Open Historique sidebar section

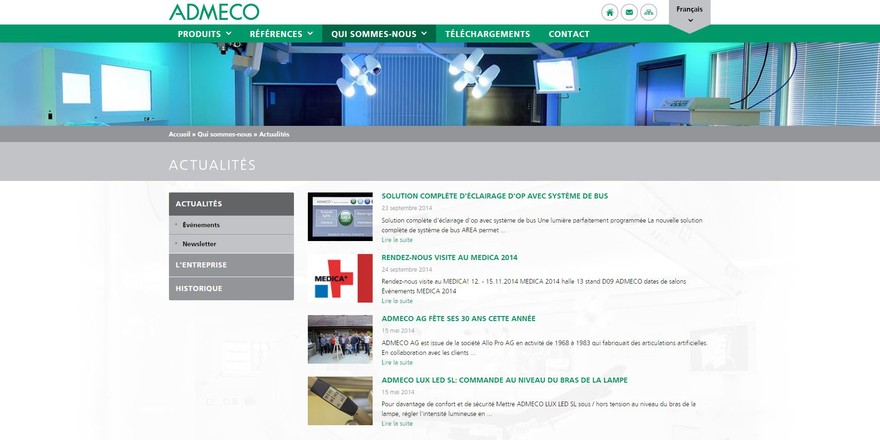click(231, 288)
